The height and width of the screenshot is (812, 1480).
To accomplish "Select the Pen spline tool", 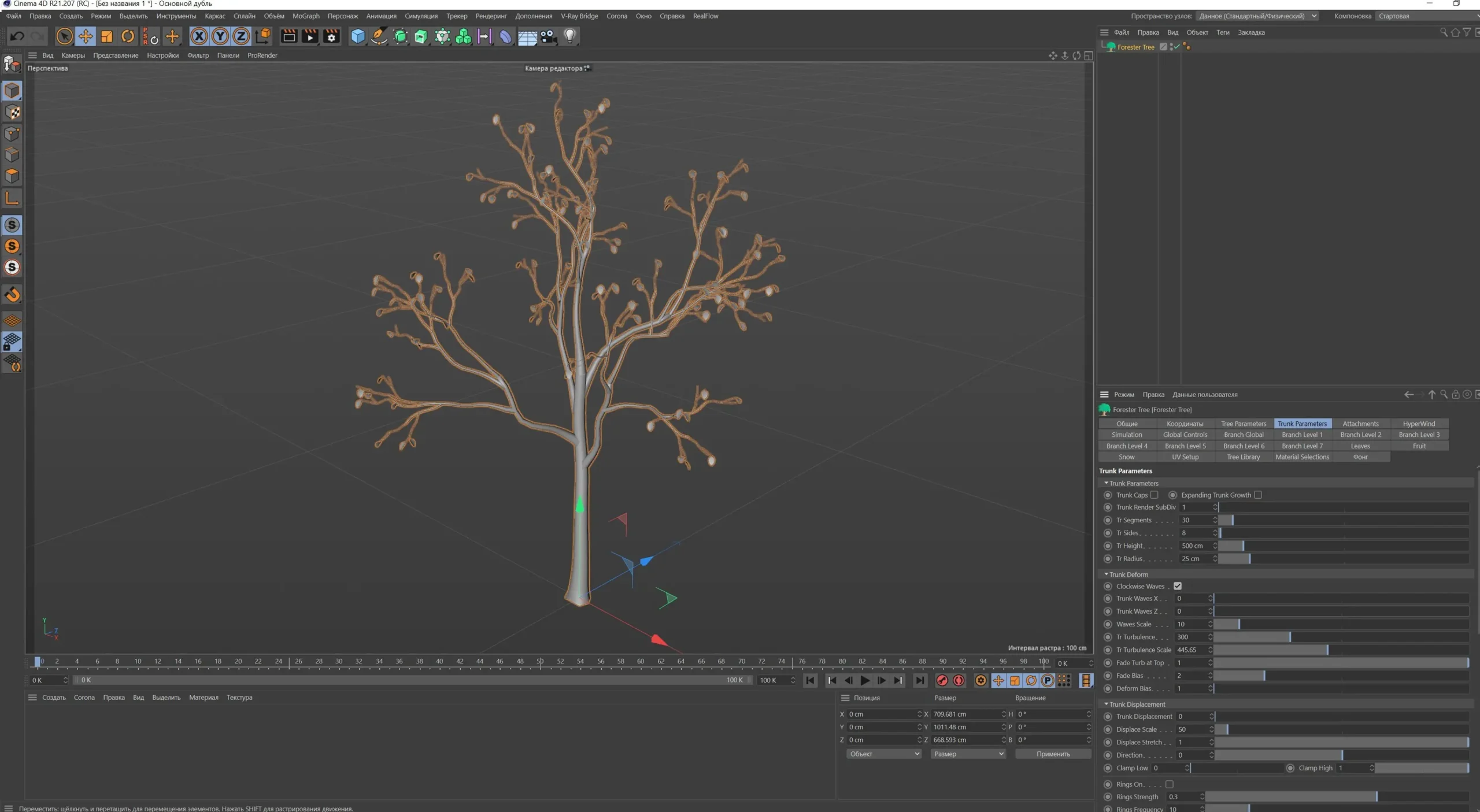I will (379, 36).
